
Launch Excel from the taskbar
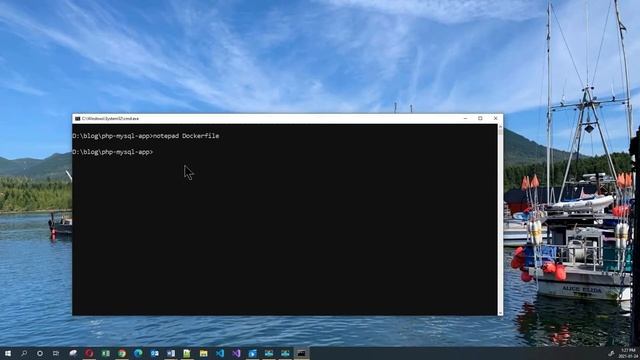[106, 353]
